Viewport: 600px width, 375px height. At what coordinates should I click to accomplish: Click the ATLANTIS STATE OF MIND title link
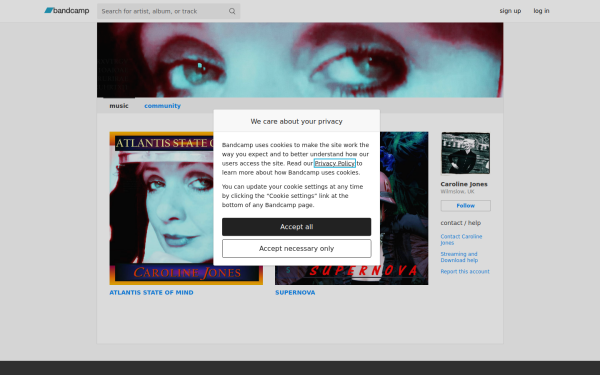pos(151,292)
